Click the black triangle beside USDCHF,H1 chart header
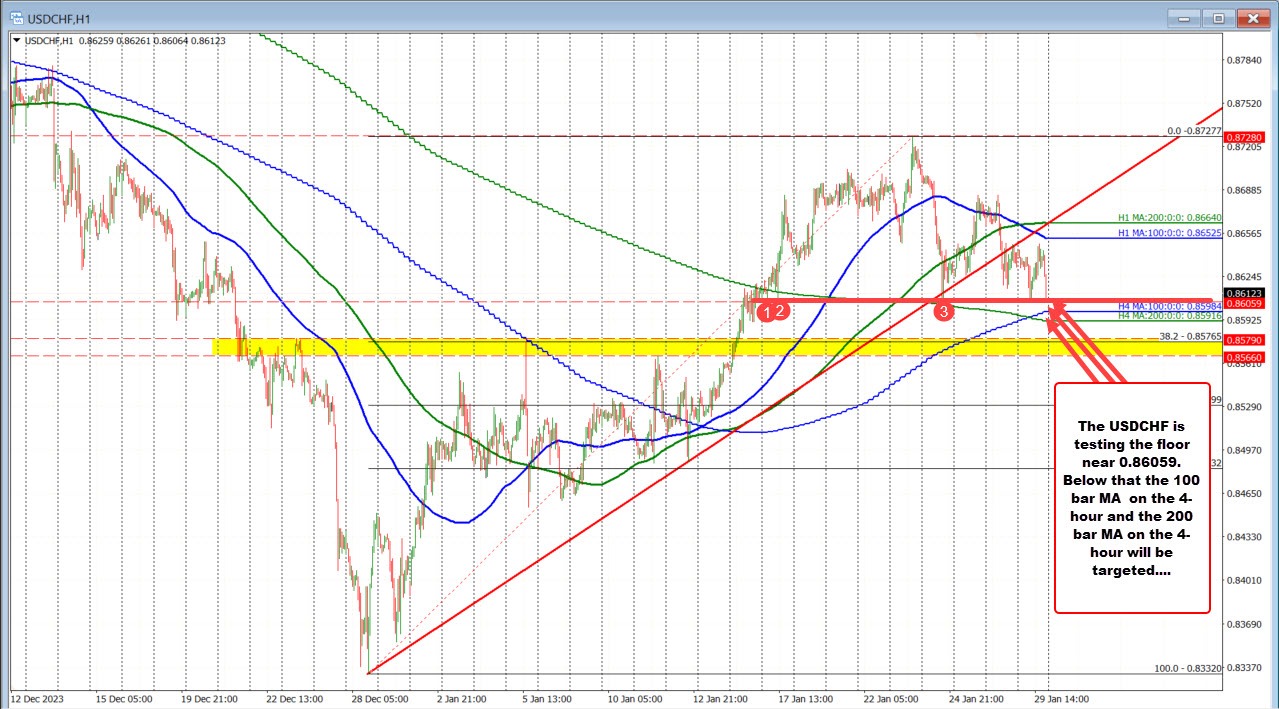Viewport: 1279px width, 709px height. click(x=16, y=39)
